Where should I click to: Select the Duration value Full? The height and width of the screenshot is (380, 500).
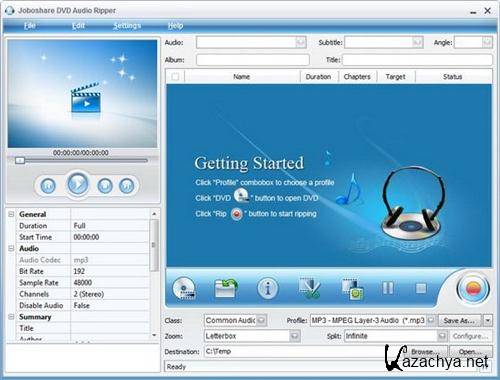(110, 226)
